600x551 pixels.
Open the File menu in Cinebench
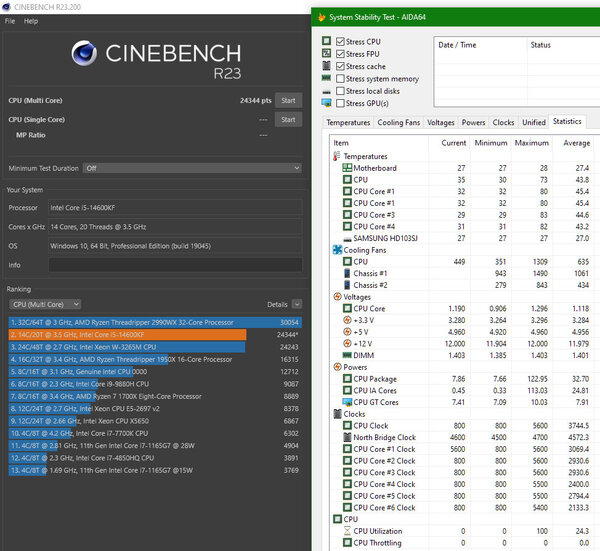[10, 20]
